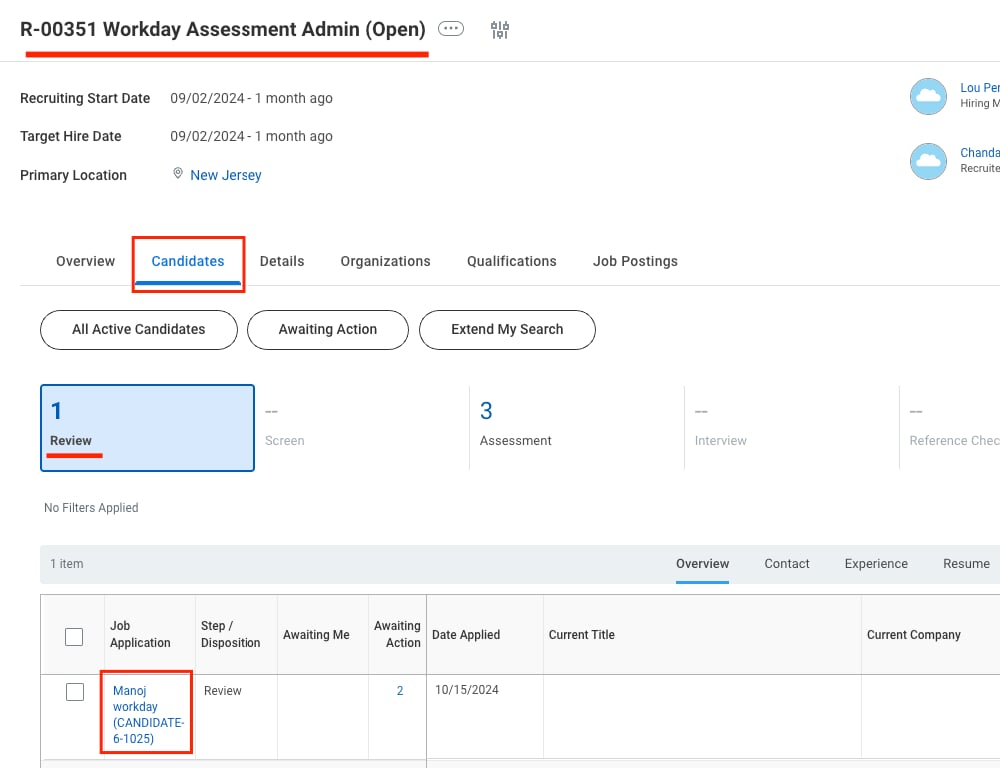This screenshot has height=768, width=1000.
Task: Click the No Filters Applied text
Action: (91, 508)
